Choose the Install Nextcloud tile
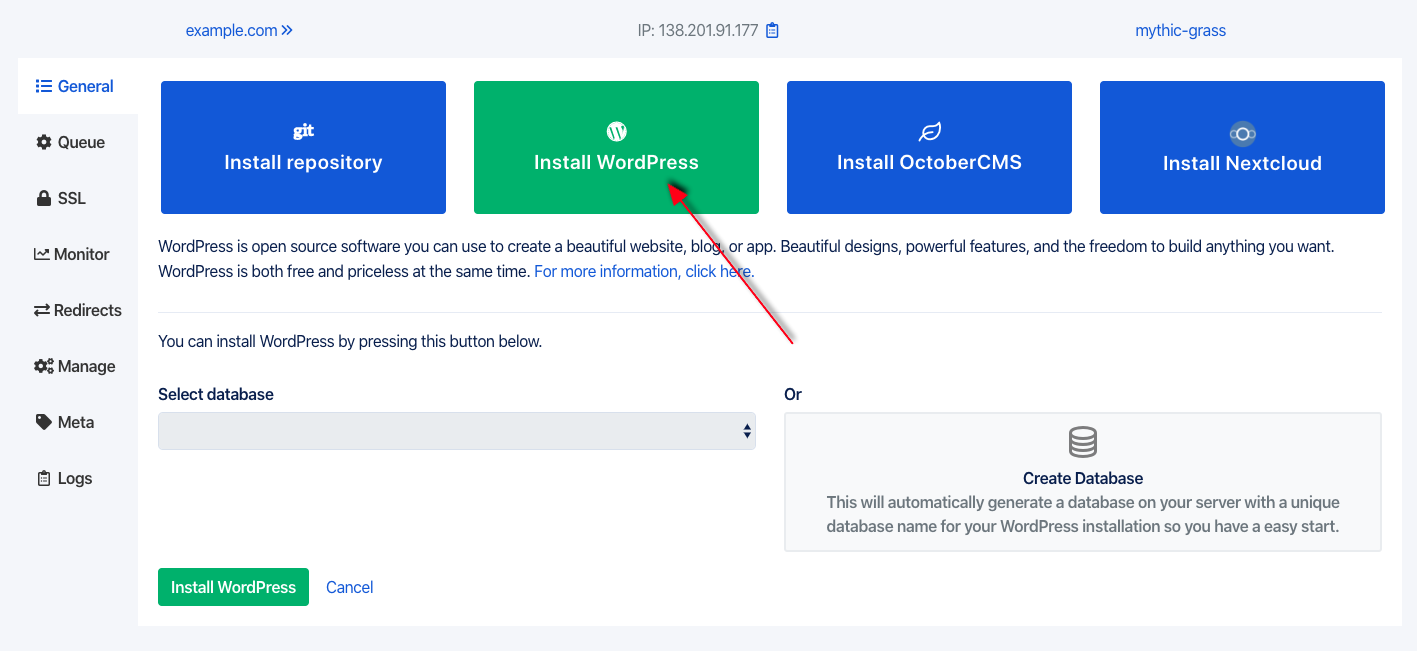 [1242, 147]
